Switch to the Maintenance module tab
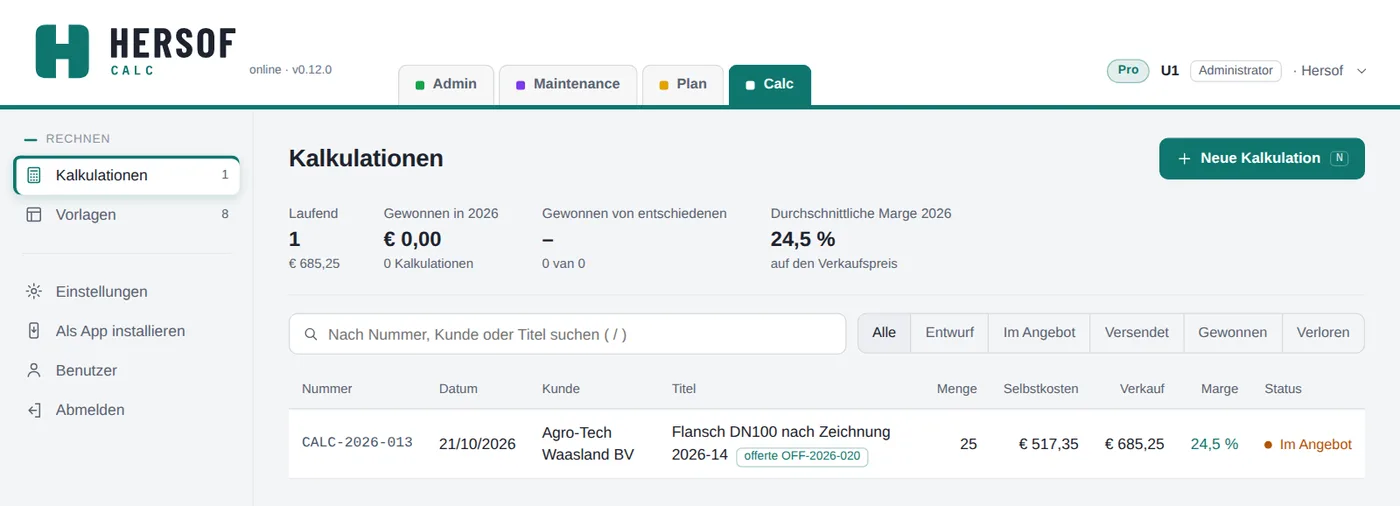The height and width of the screenshot is (506, 1400). (567, 84)
